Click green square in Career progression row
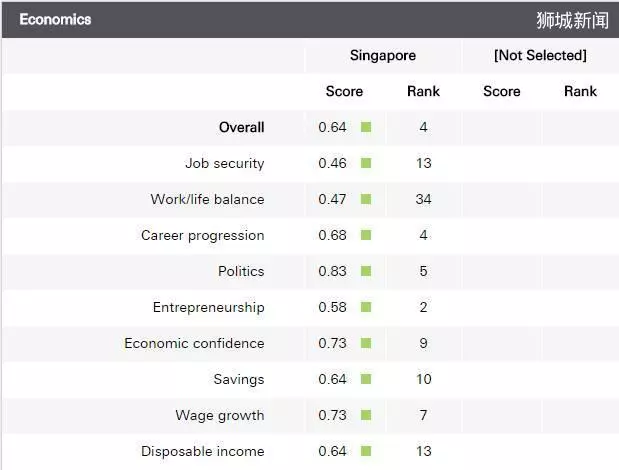Screen dimensions: 619x470 coord(366,235)
